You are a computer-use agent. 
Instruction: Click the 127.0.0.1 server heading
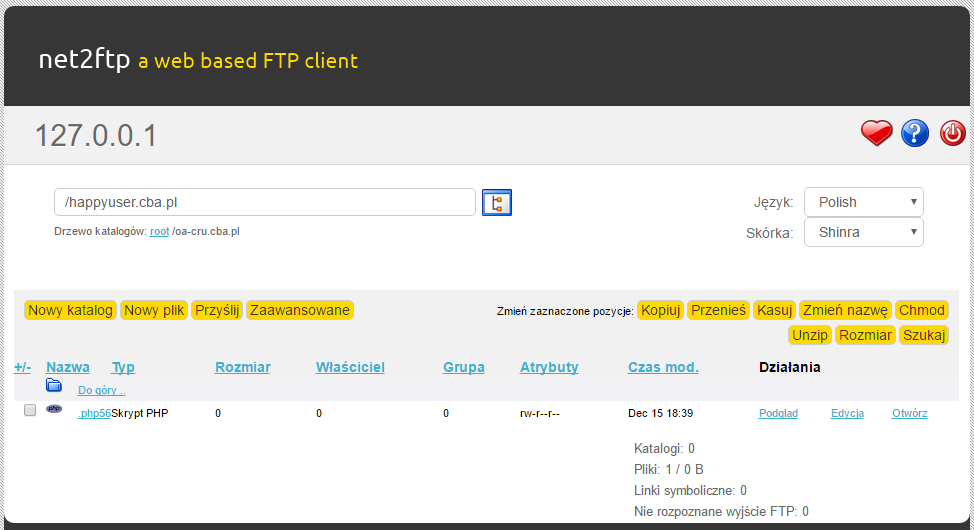pyautogui.click(x=96, y=135)
